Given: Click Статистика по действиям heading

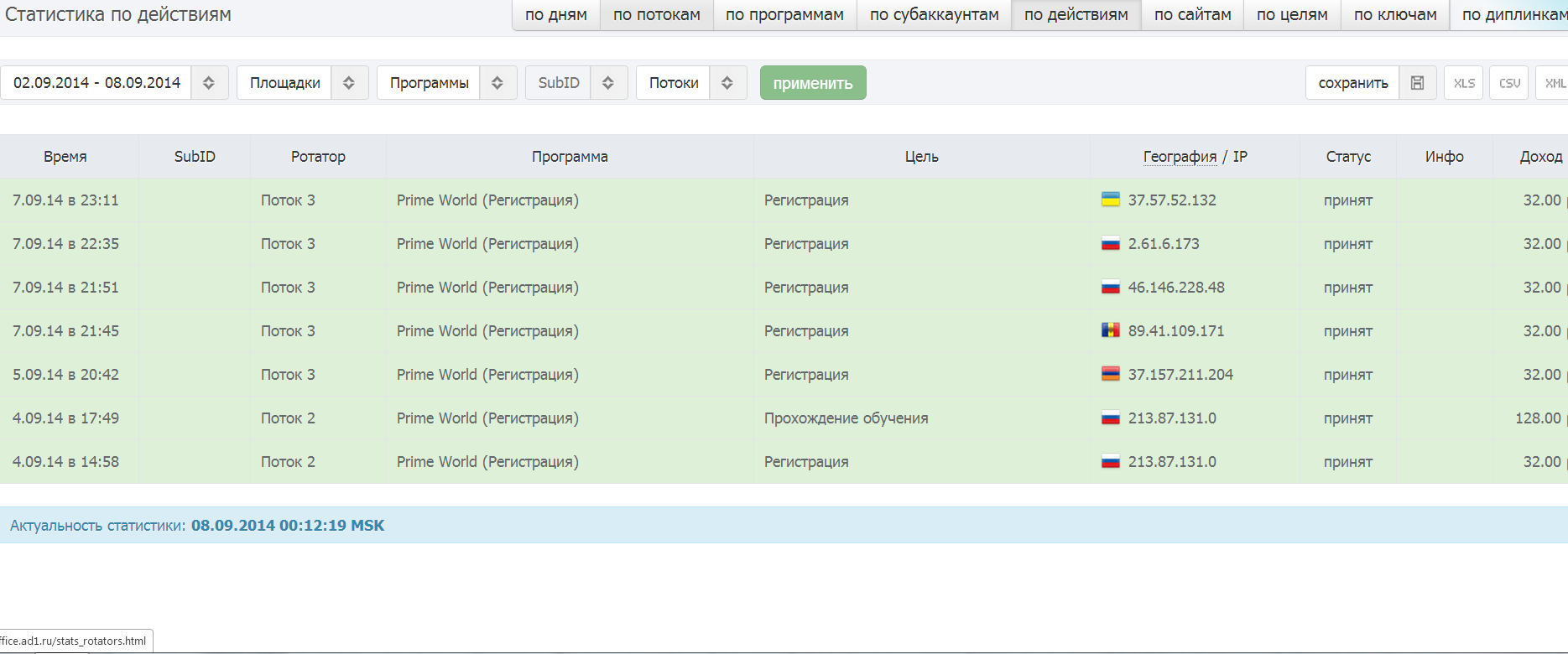Looking at the screenshot, I should pos(118,15).
